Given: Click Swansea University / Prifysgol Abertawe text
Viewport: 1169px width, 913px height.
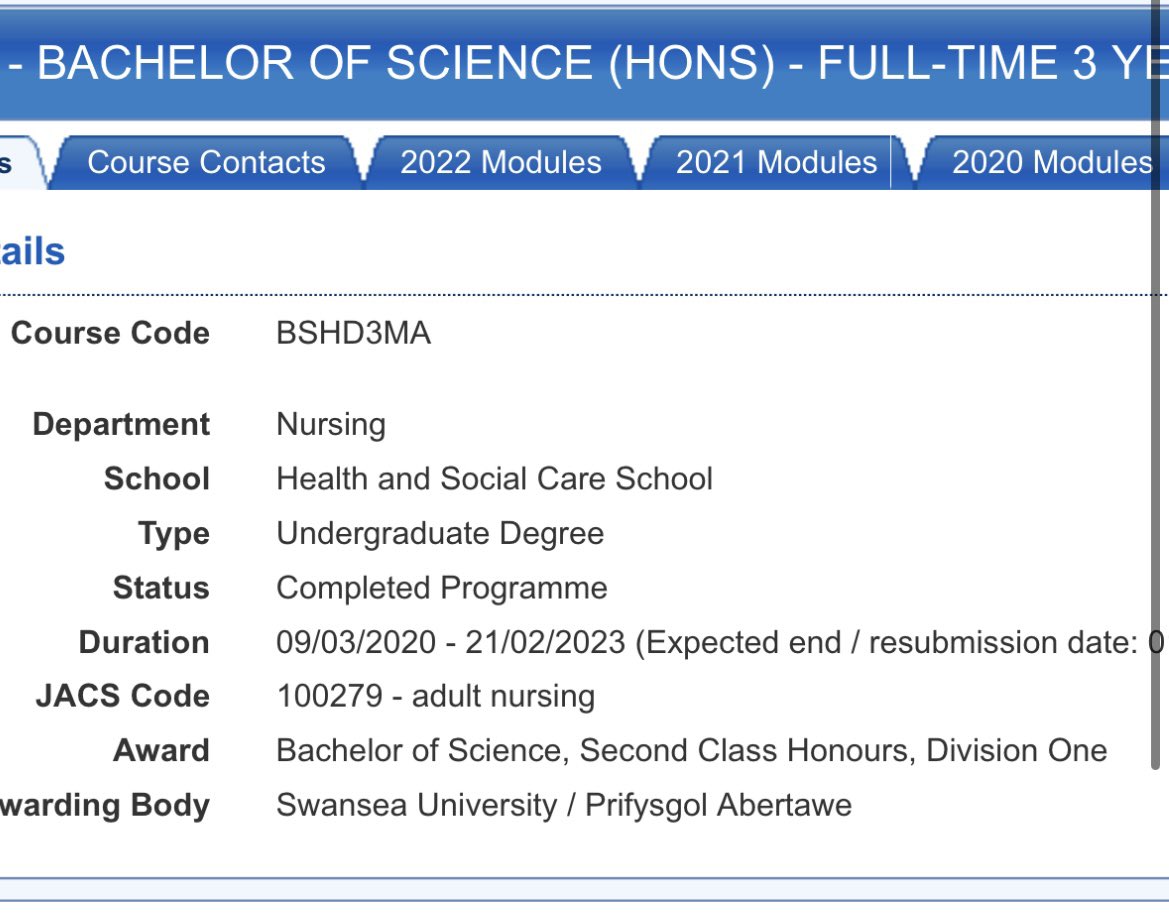Looking at the screenshot, I should [x=564, y=806].
